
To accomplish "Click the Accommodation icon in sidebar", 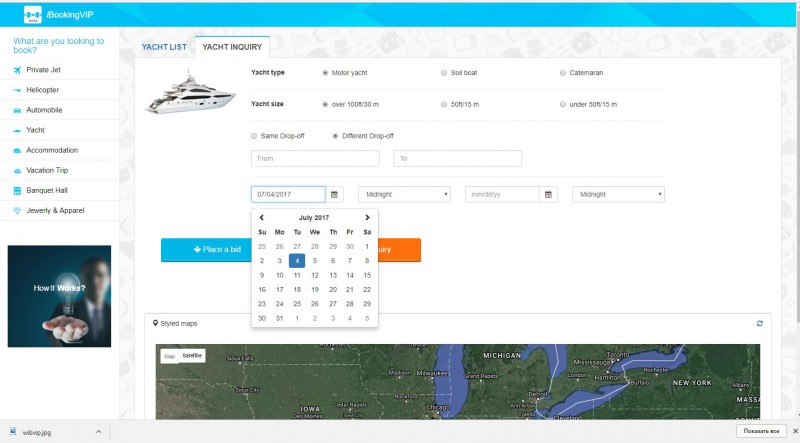I will point(17,151).
